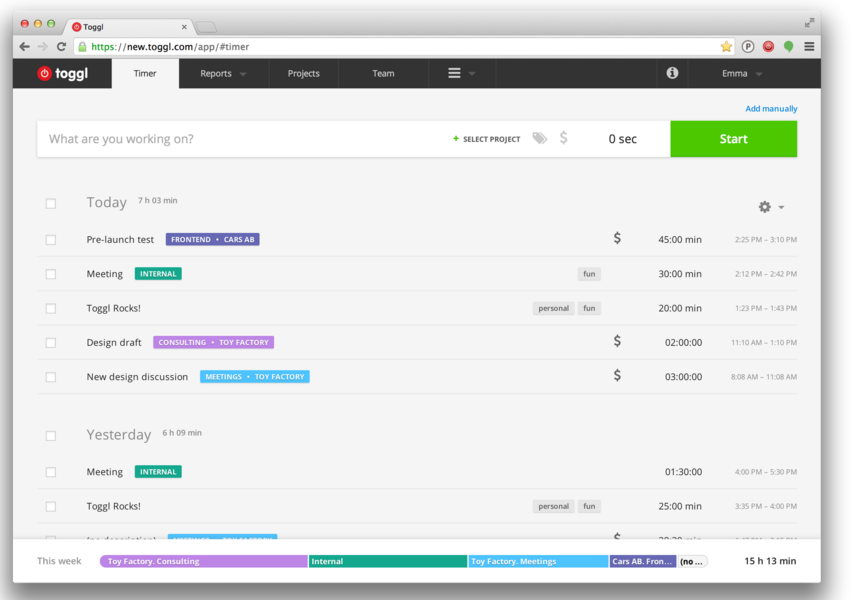Check the Pre-launch test entry checkbox
The height and width of the screenshot is (600, 853).
tap(51, 239)
